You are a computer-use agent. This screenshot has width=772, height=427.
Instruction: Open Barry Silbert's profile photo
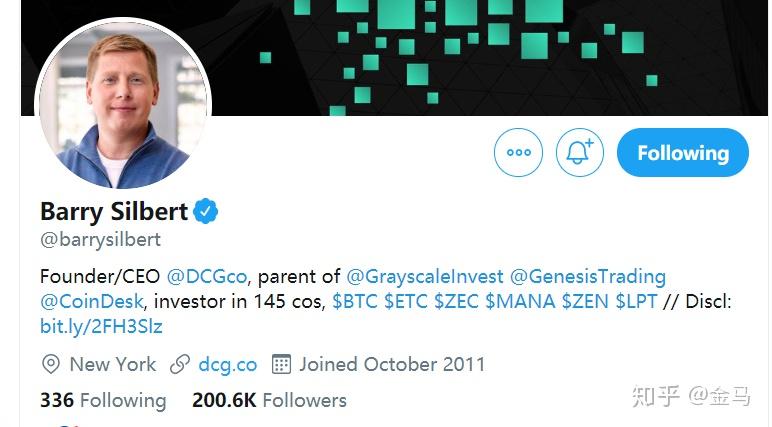(123, 105)
